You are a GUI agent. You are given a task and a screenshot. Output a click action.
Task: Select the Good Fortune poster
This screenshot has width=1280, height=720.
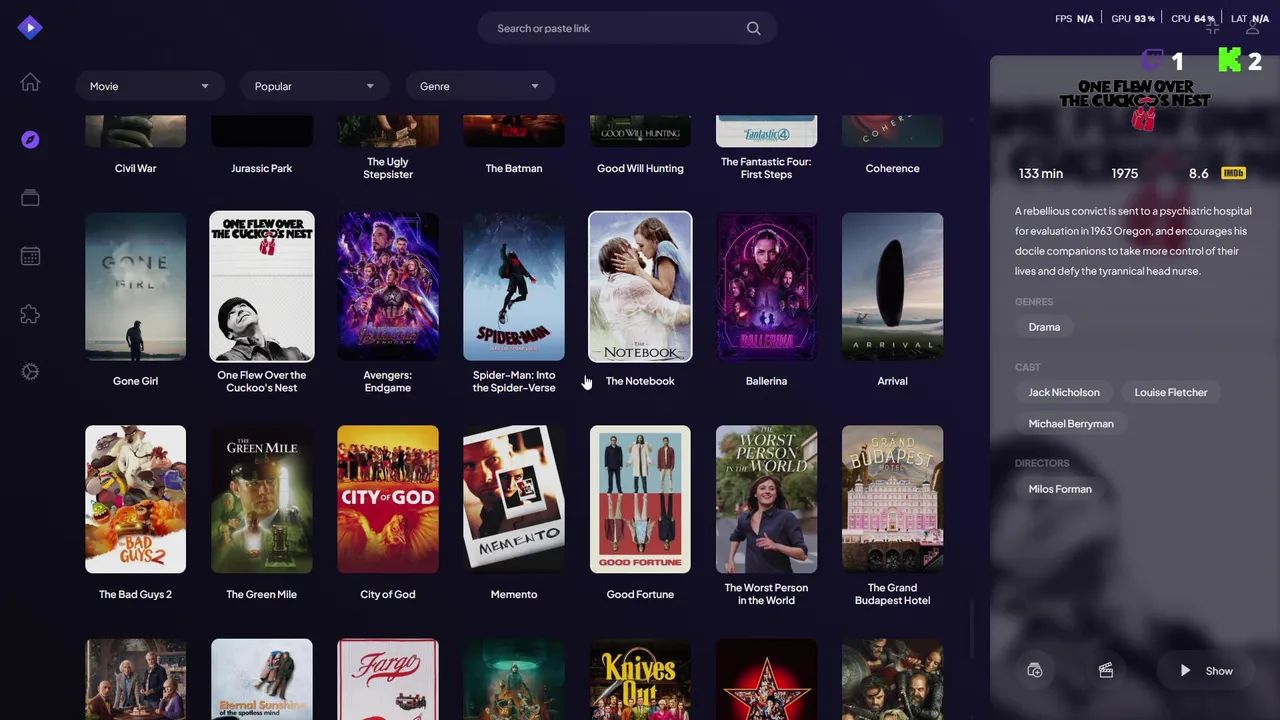click(640, 499)
